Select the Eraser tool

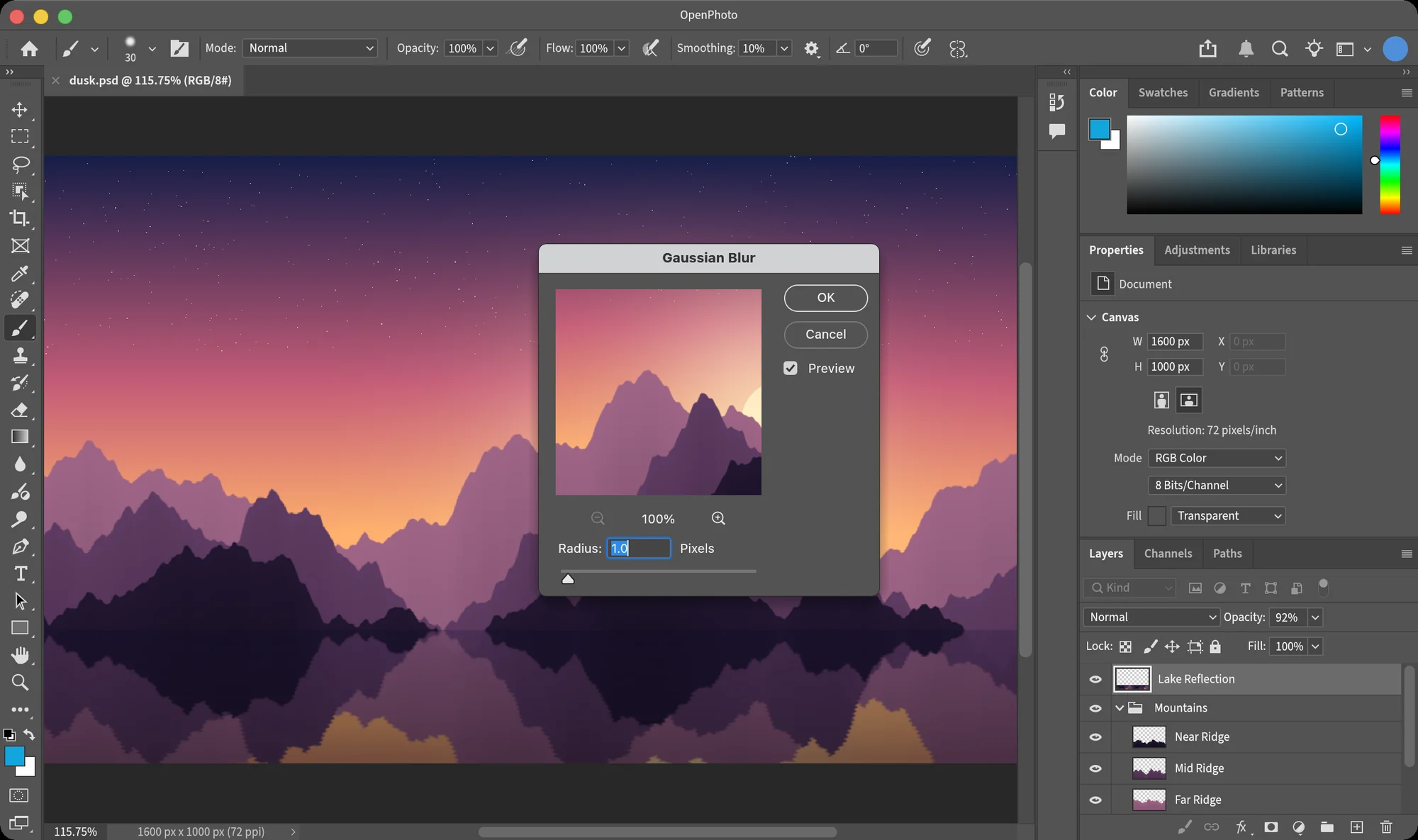[20, 410]
